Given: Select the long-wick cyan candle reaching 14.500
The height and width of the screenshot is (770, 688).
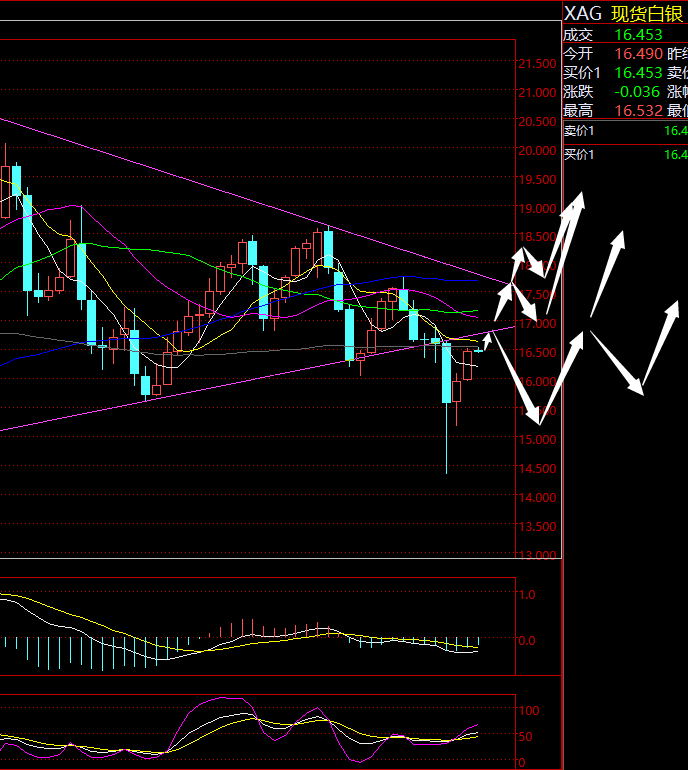Looking at the screenshot, I should point(446,373).
